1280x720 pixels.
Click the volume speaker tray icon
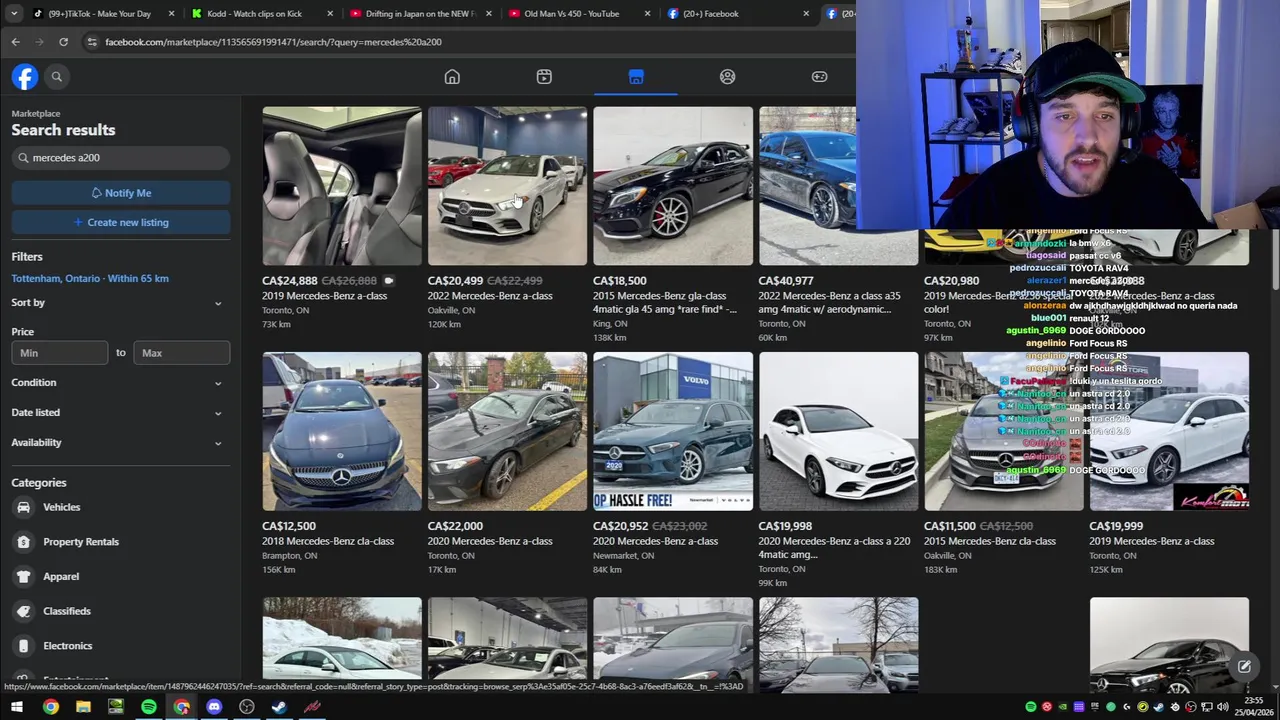[1223, 707]
